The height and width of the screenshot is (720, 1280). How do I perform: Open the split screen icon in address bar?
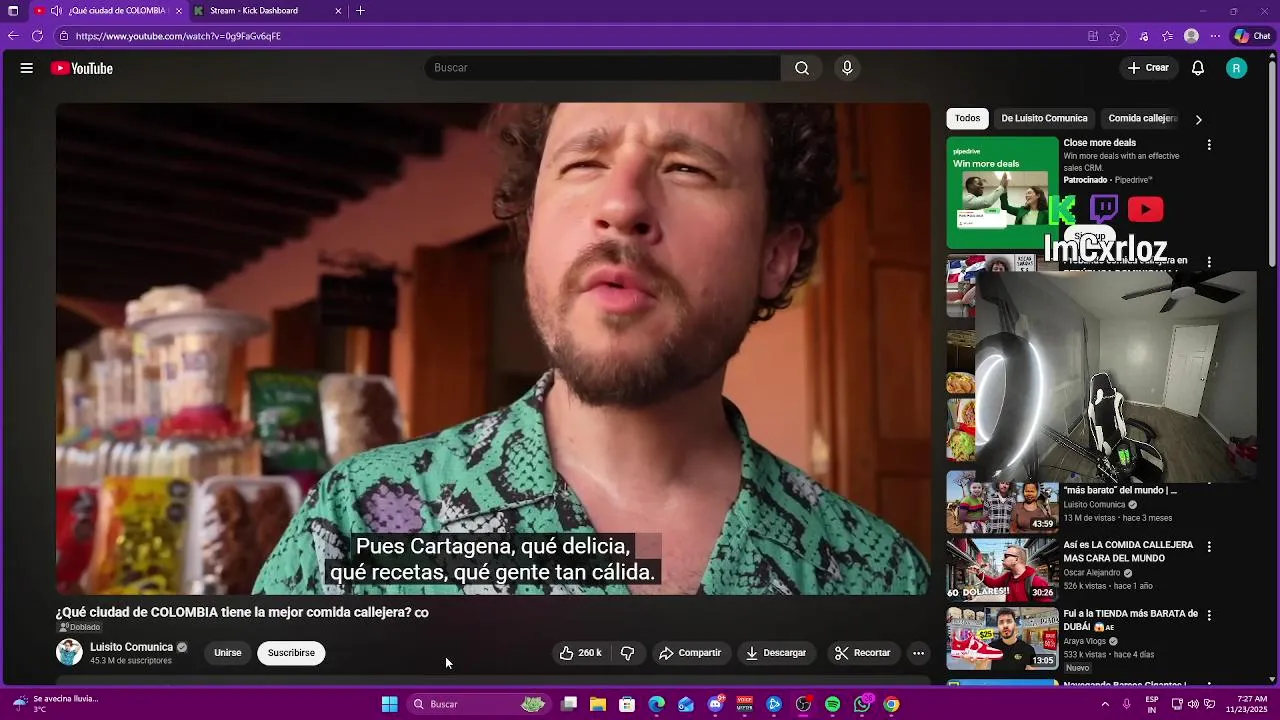click(1093, 36)
